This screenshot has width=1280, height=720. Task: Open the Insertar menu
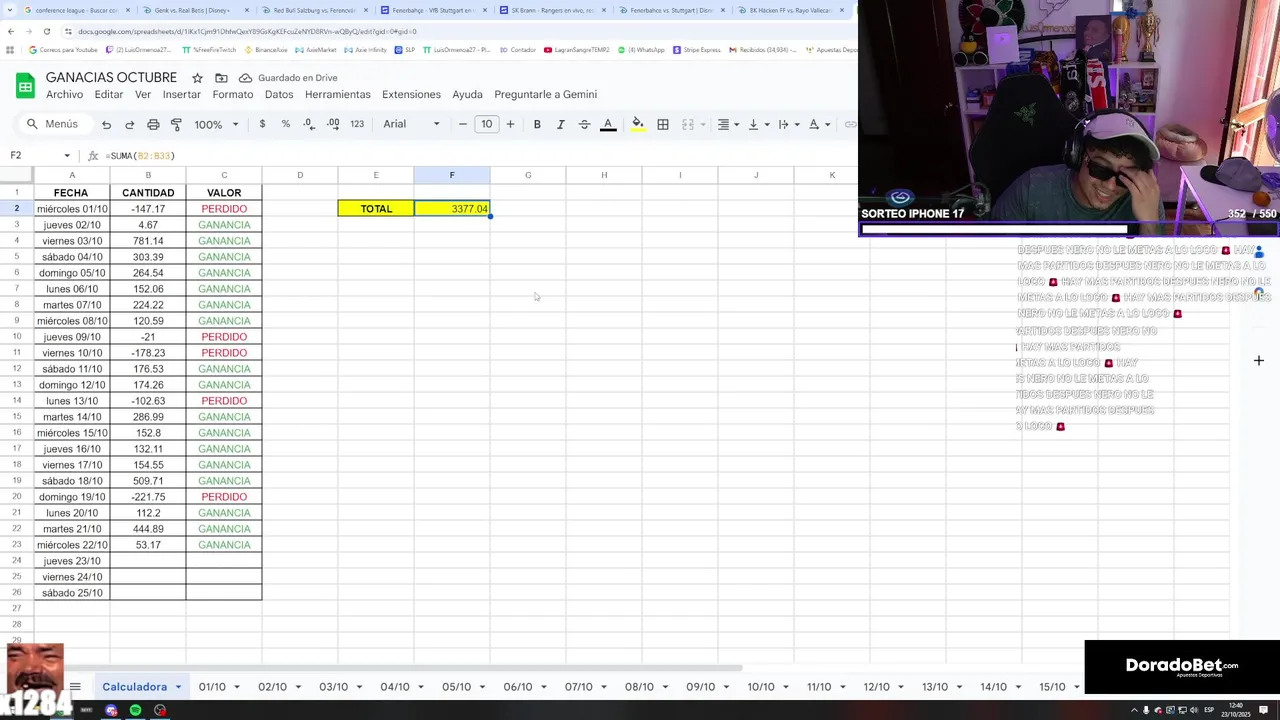click(x=182, y=94)
